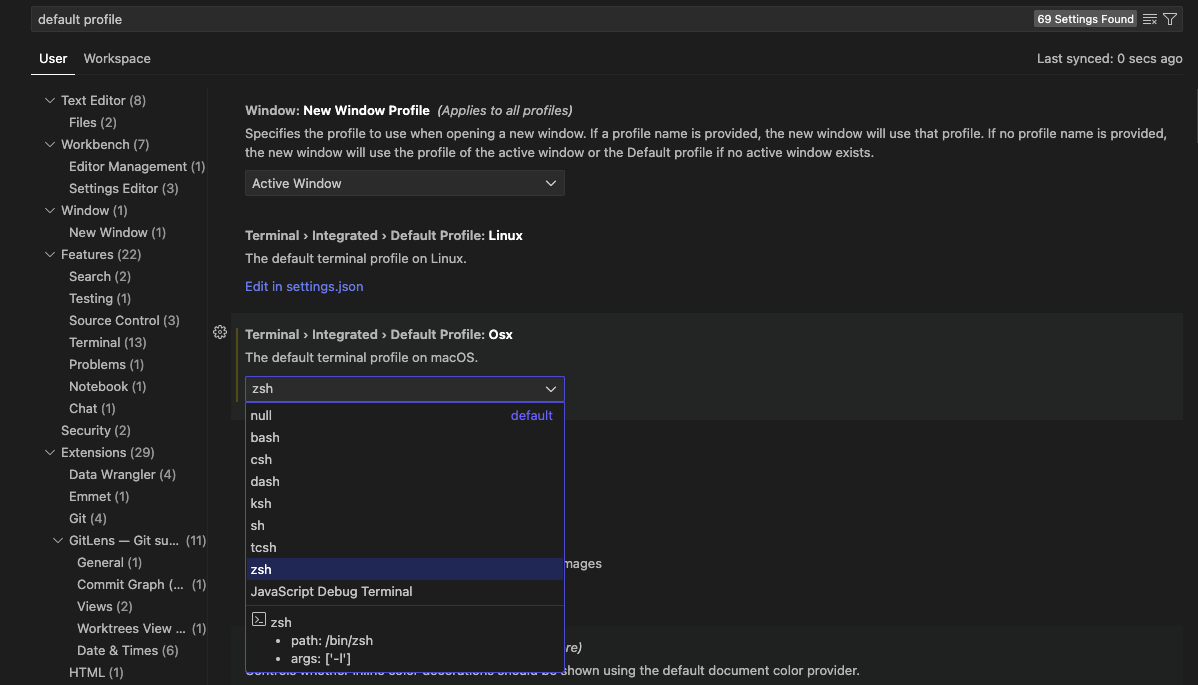This screenshot has height=685, width=1198.
Task: Select Search (2) tree item
Action: [x=99, y=276]
